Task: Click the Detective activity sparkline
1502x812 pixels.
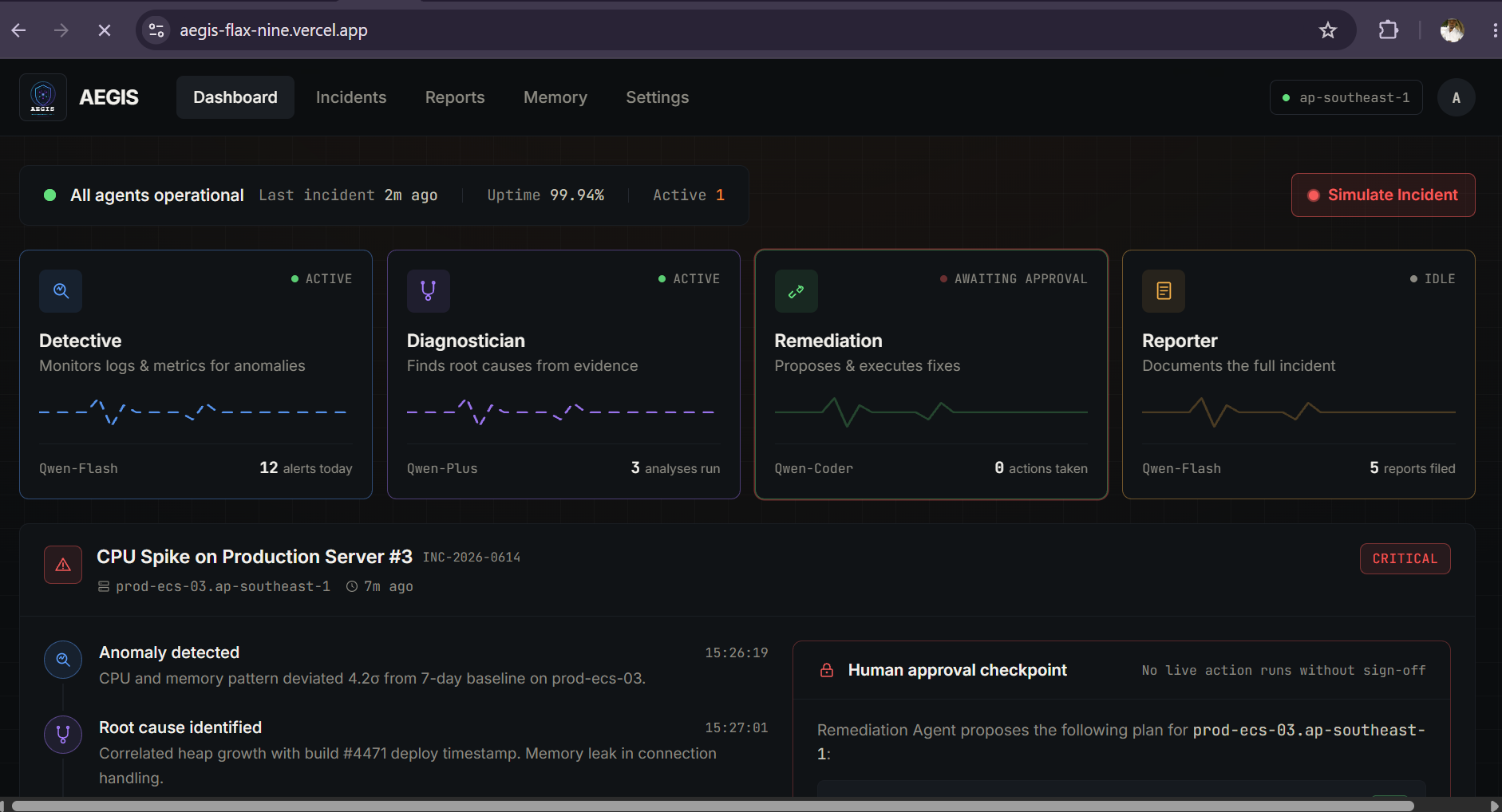Action: click(192, 412)
